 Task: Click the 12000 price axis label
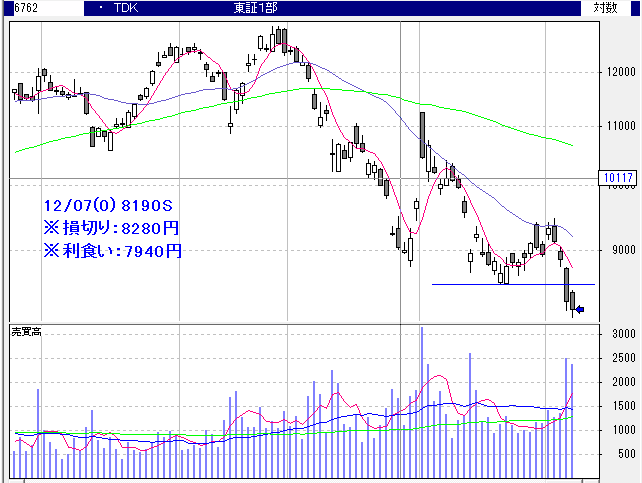(620, 72)
